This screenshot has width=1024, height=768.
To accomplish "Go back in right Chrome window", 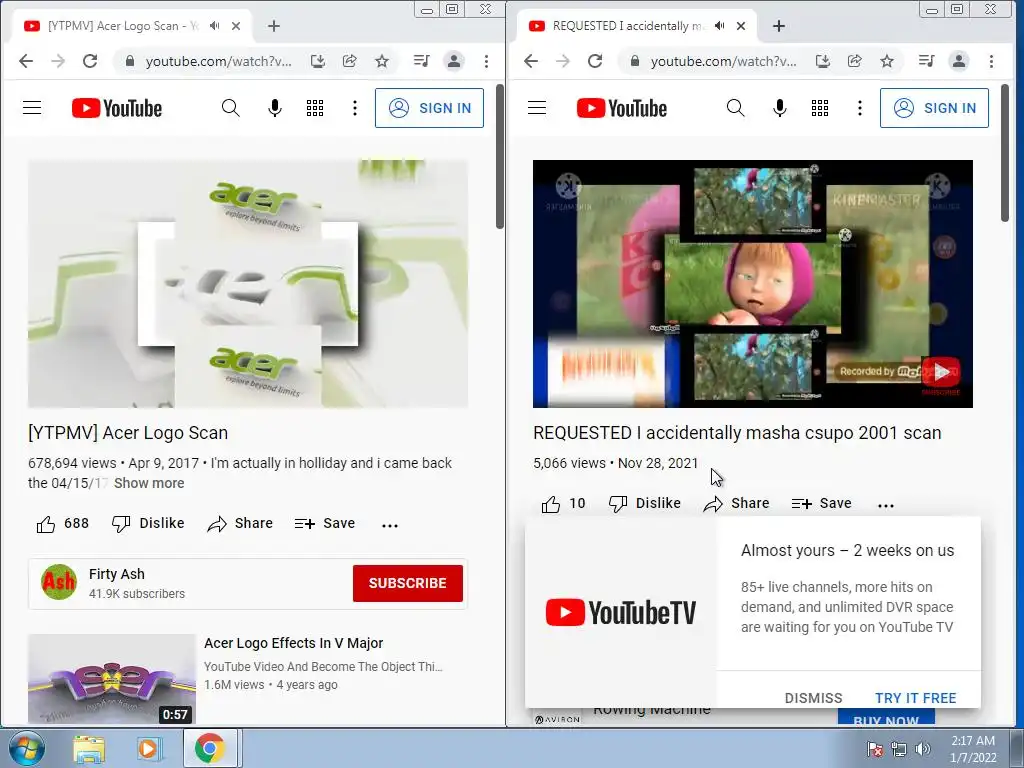I will coord(531,61).
